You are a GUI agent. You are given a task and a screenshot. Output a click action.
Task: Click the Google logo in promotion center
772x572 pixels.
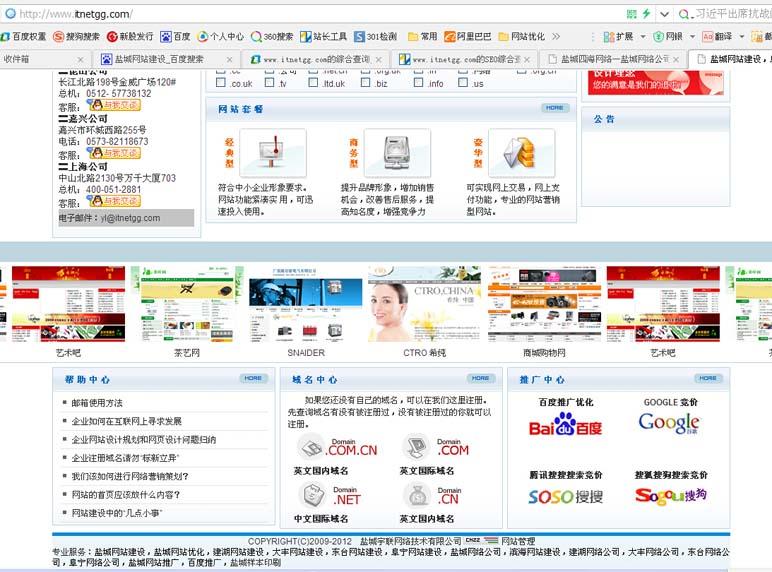click(669, 424)
